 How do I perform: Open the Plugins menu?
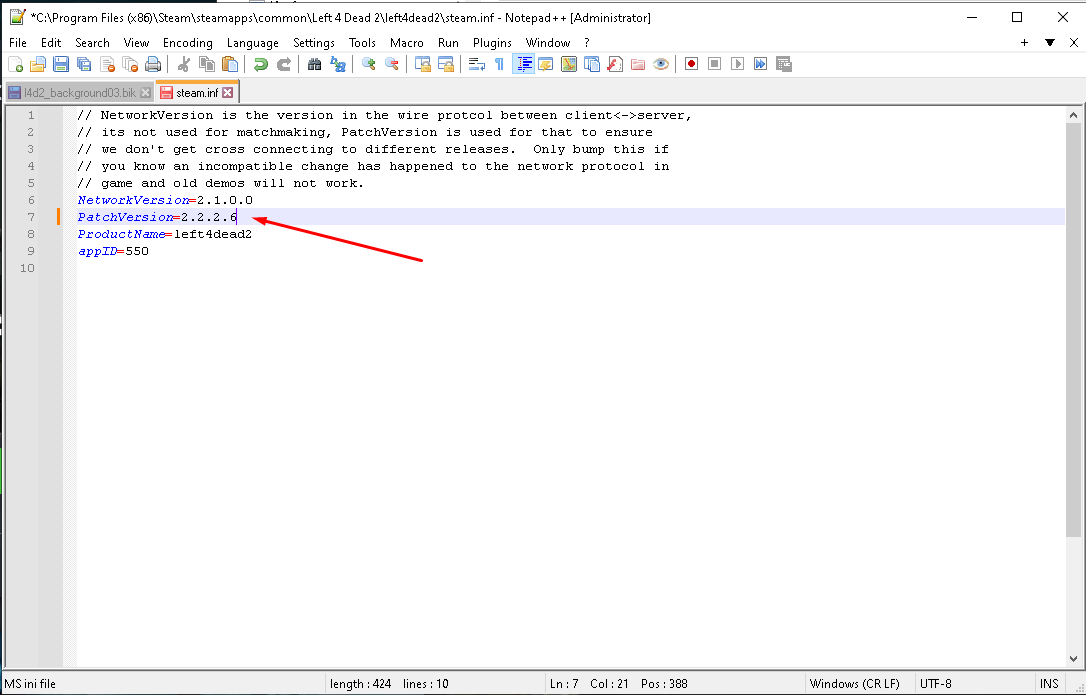(492, 43)
